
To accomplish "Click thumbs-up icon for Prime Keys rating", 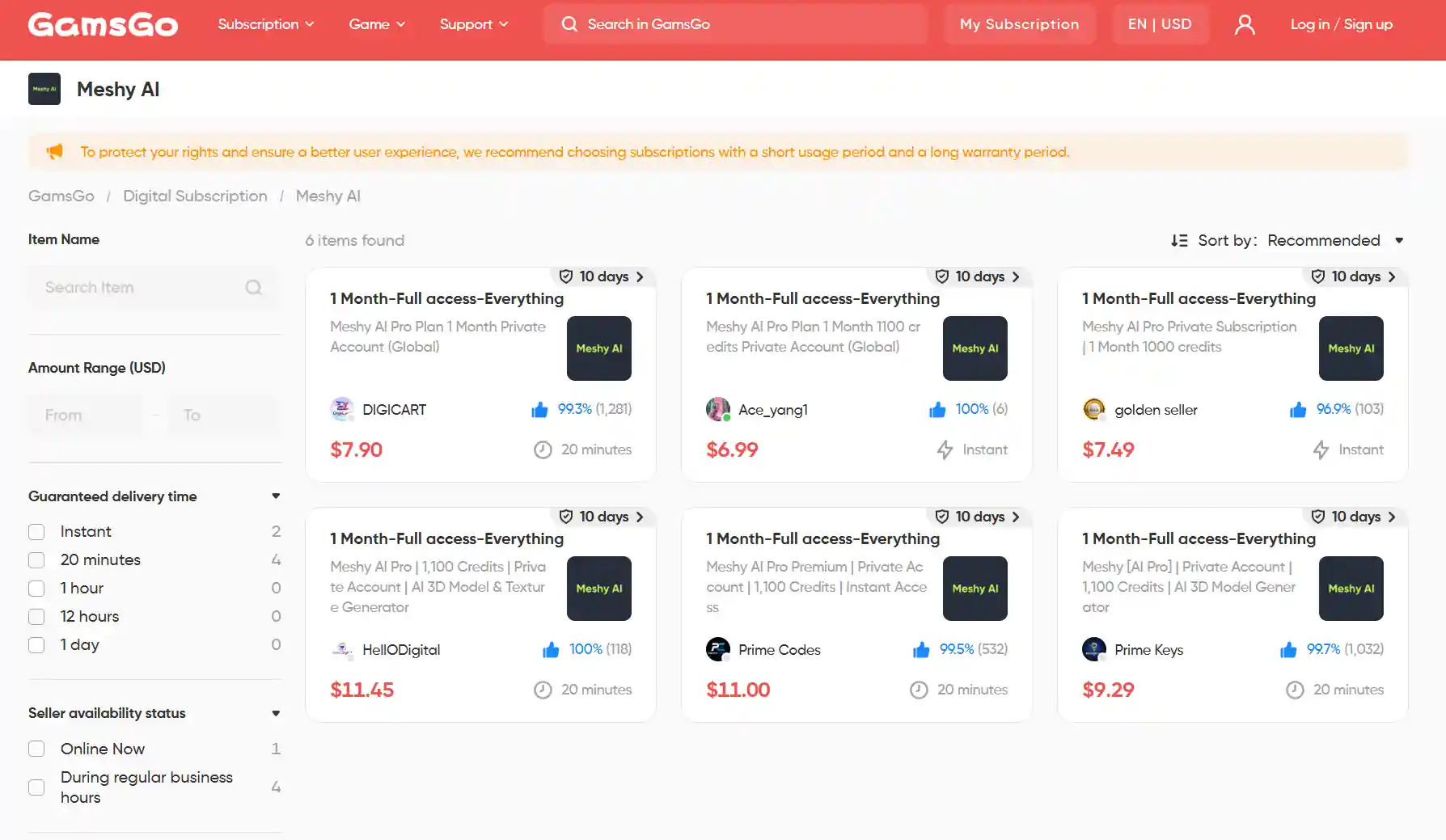I will (1288, 650).
